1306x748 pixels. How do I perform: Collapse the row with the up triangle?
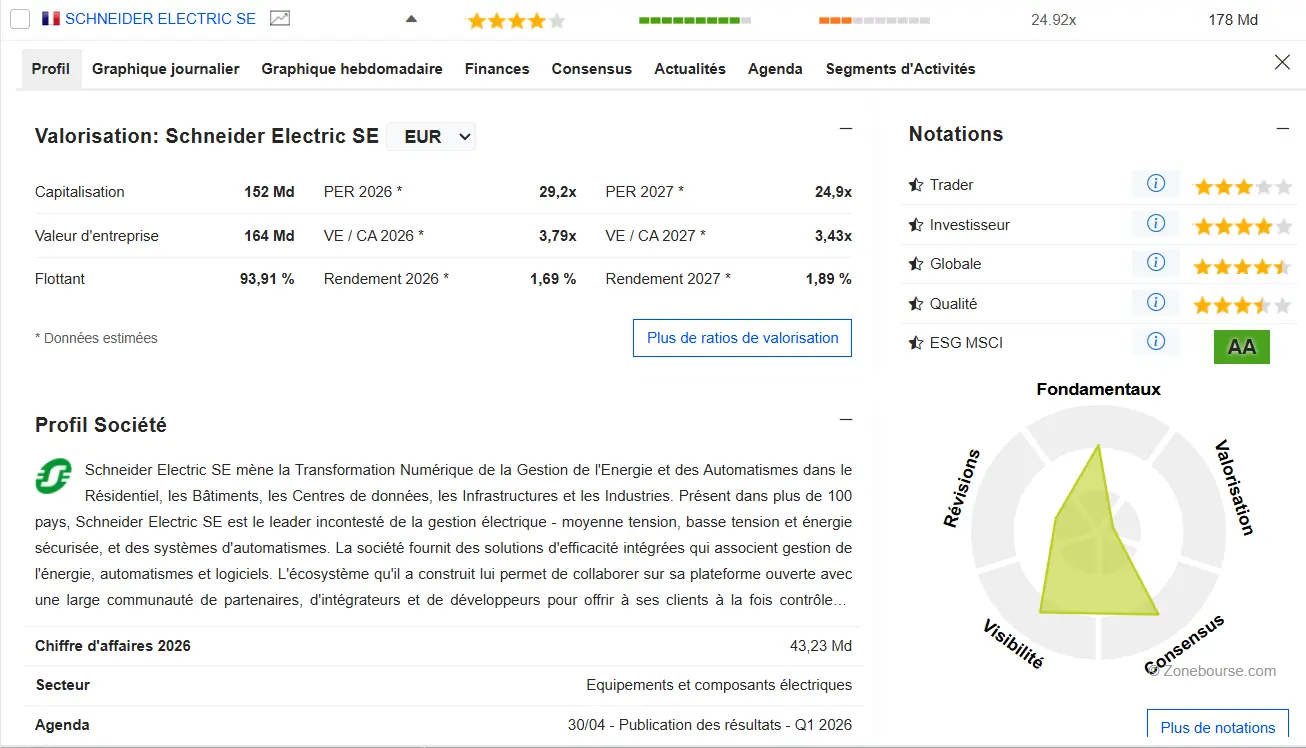[411, 19]
